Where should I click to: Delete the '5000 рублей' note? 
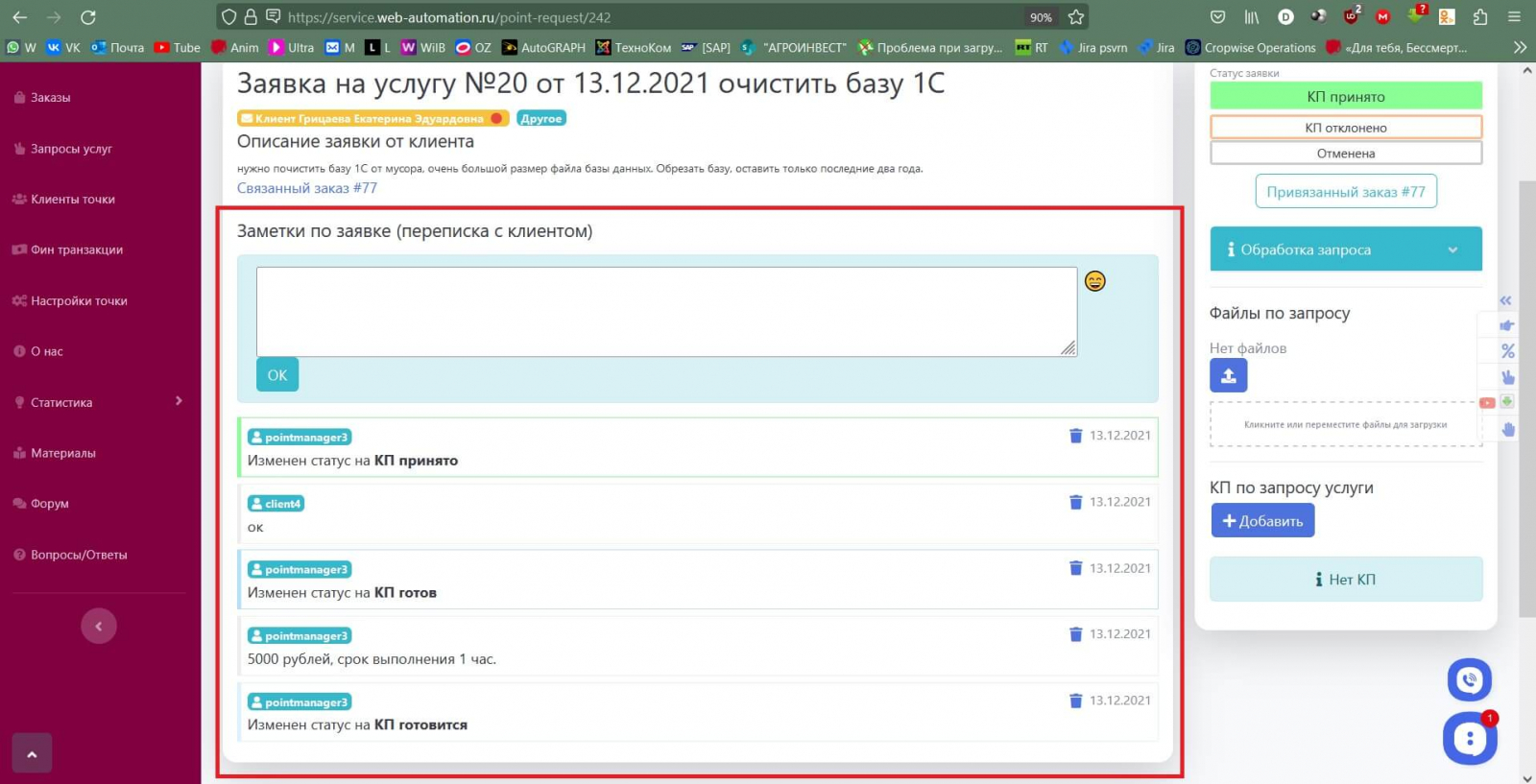(x=1076, y=634)
